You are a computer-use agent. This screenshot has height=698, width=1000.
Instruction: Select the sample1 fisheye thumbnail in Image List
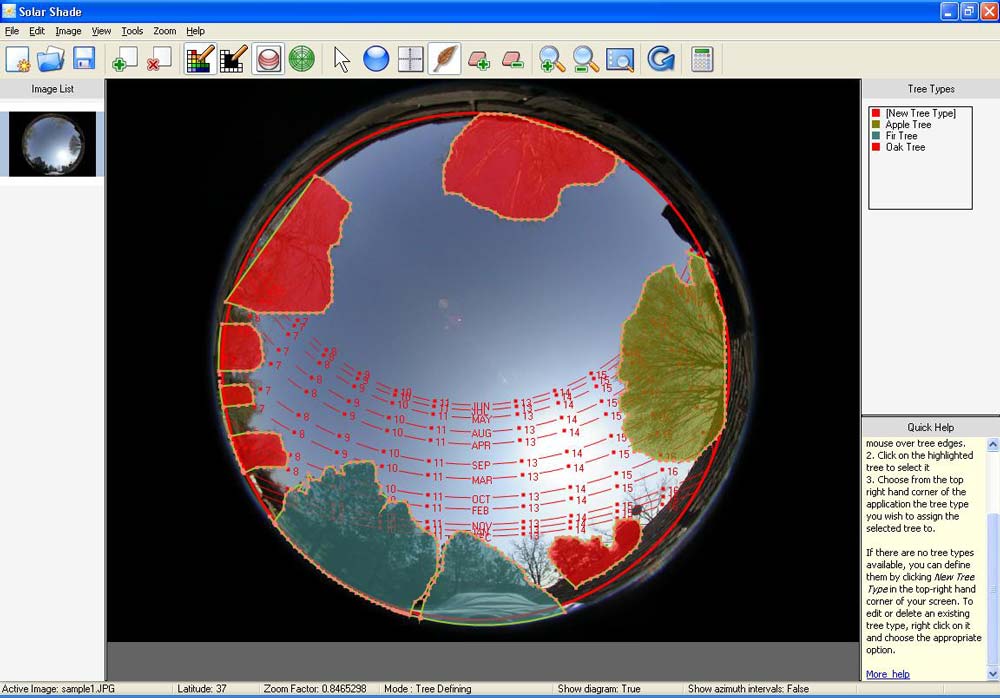tap(52, 143)
